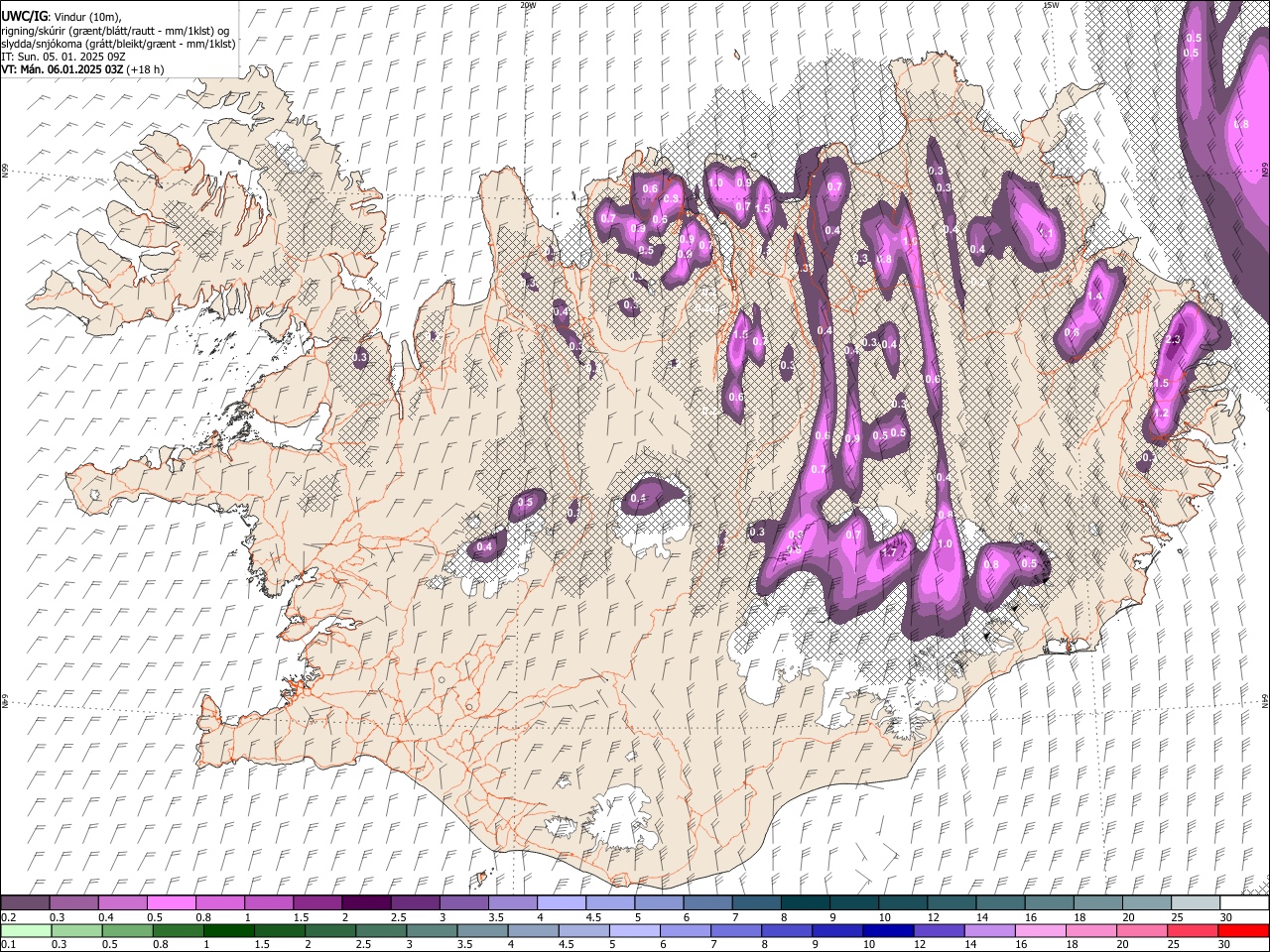Image resolution: width=1270 pixels, height=952 pixels.
Task: Click the '20W' longitude label at the top
Action: click(528, 5)
